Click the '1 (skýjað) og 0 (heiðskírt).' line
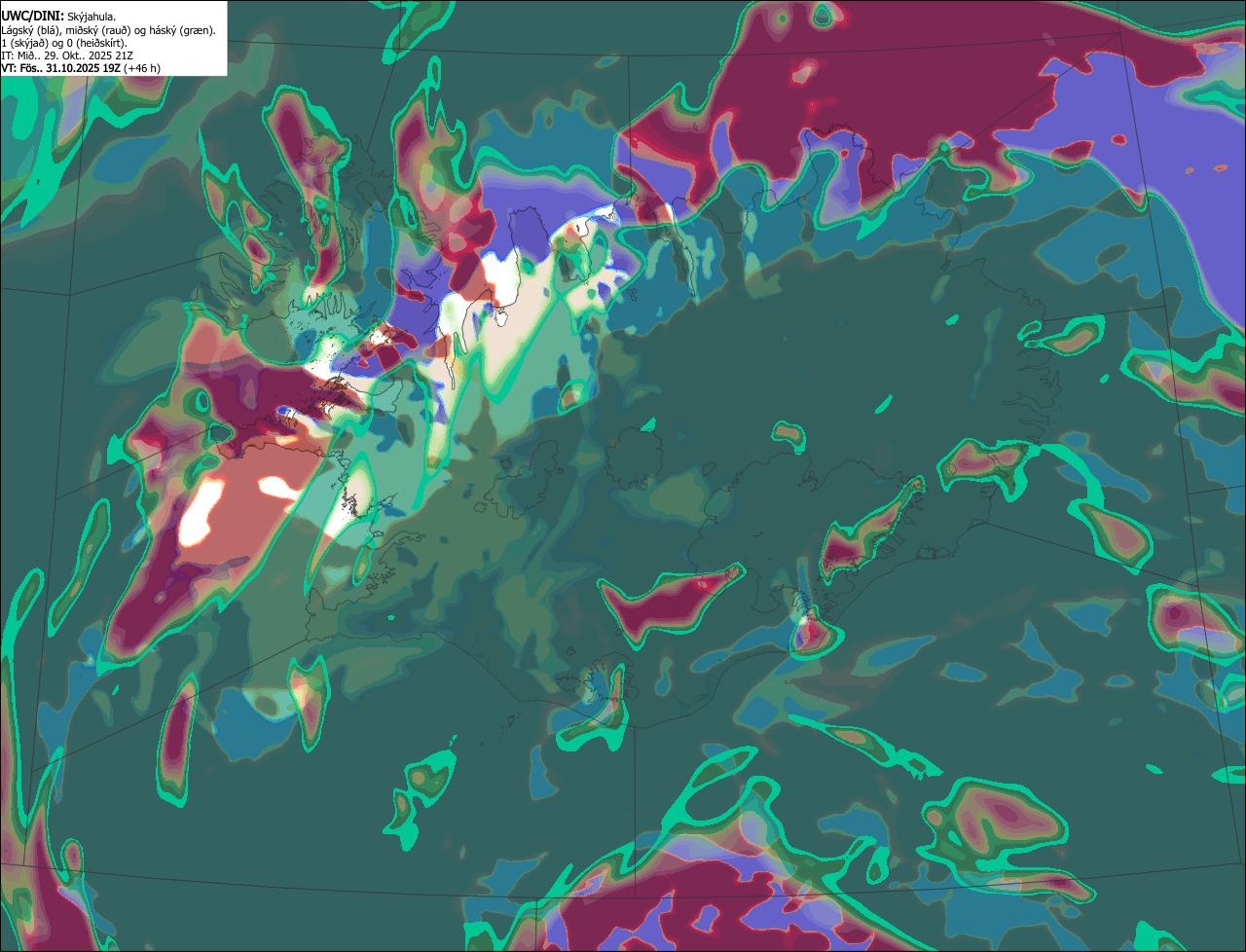 pos(64,43)
